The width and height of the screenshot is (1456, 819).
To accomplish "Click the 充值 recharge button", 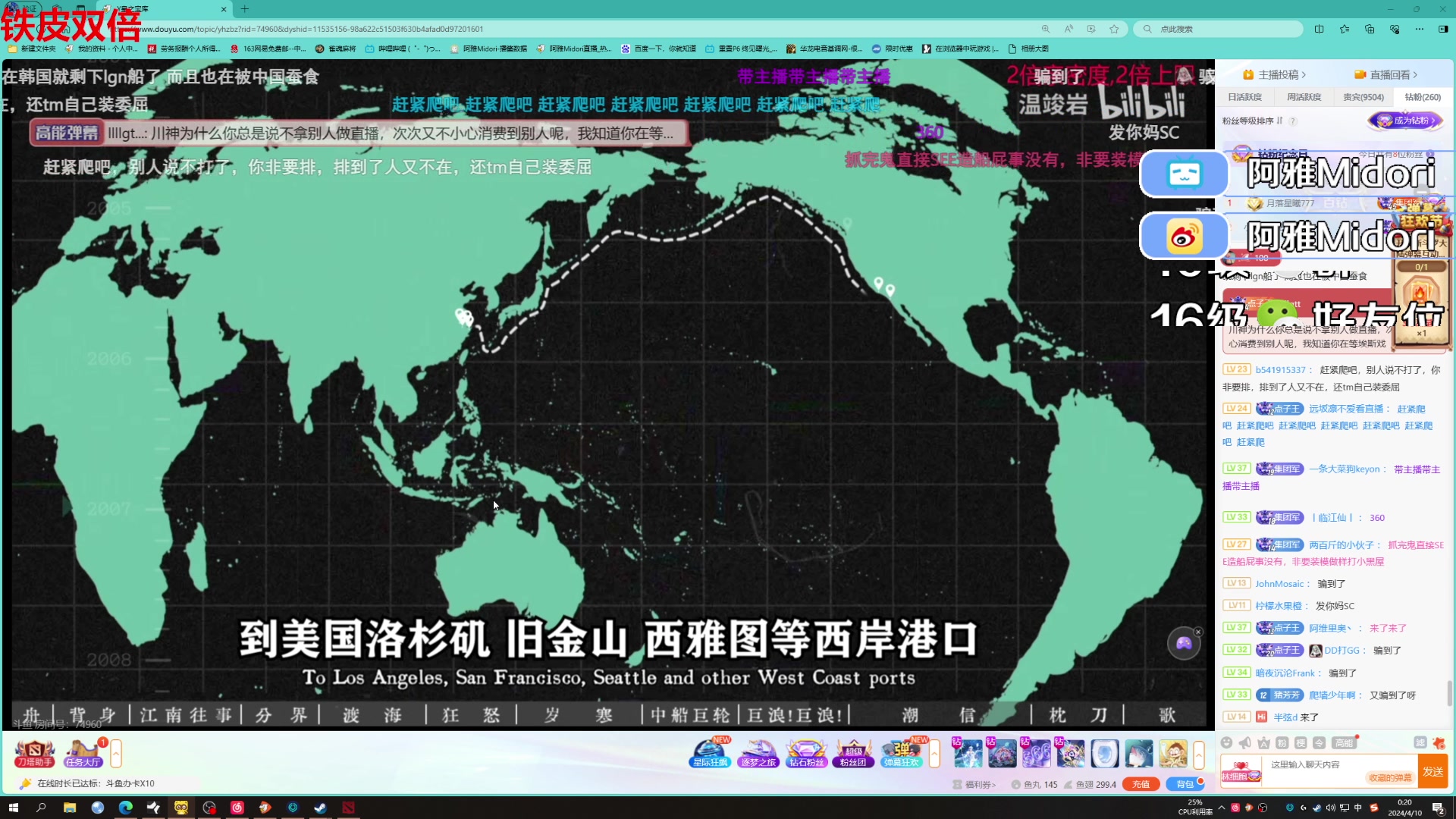I will tap(1141, 785).
